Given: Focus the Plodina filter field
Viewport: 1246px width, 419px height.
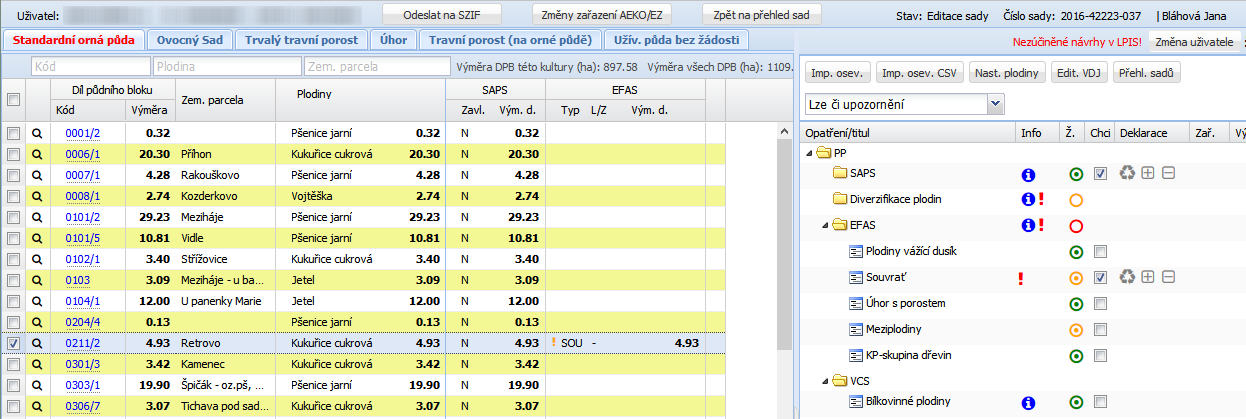Looking at the screenshot, I should click(227, 66).
